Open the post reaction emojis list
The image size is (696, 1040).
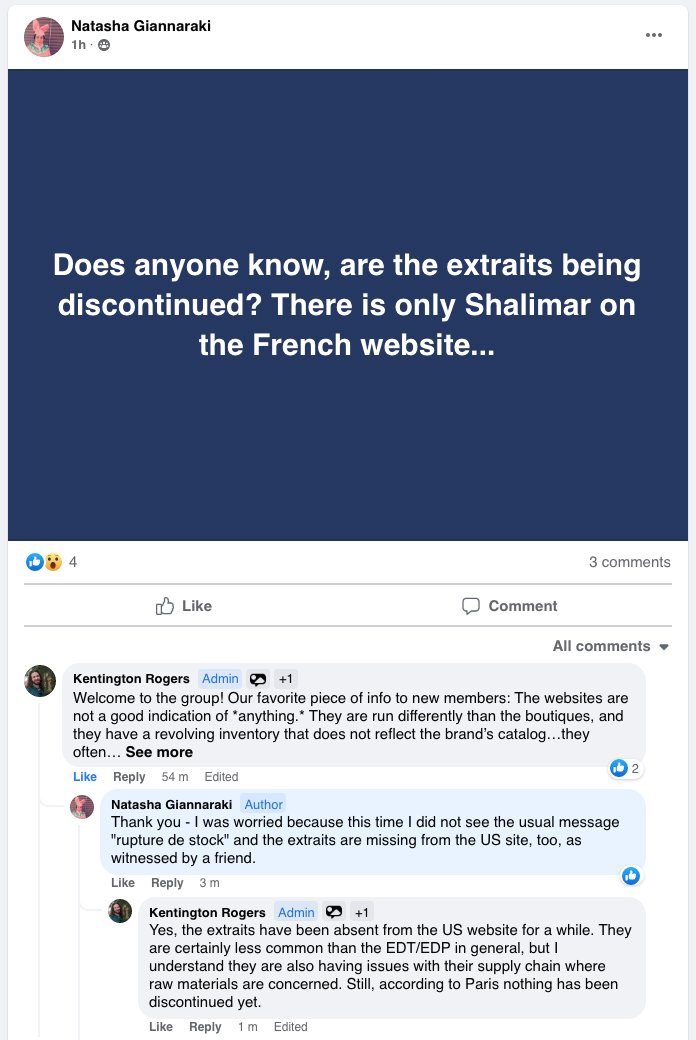(x=44, y=562)
